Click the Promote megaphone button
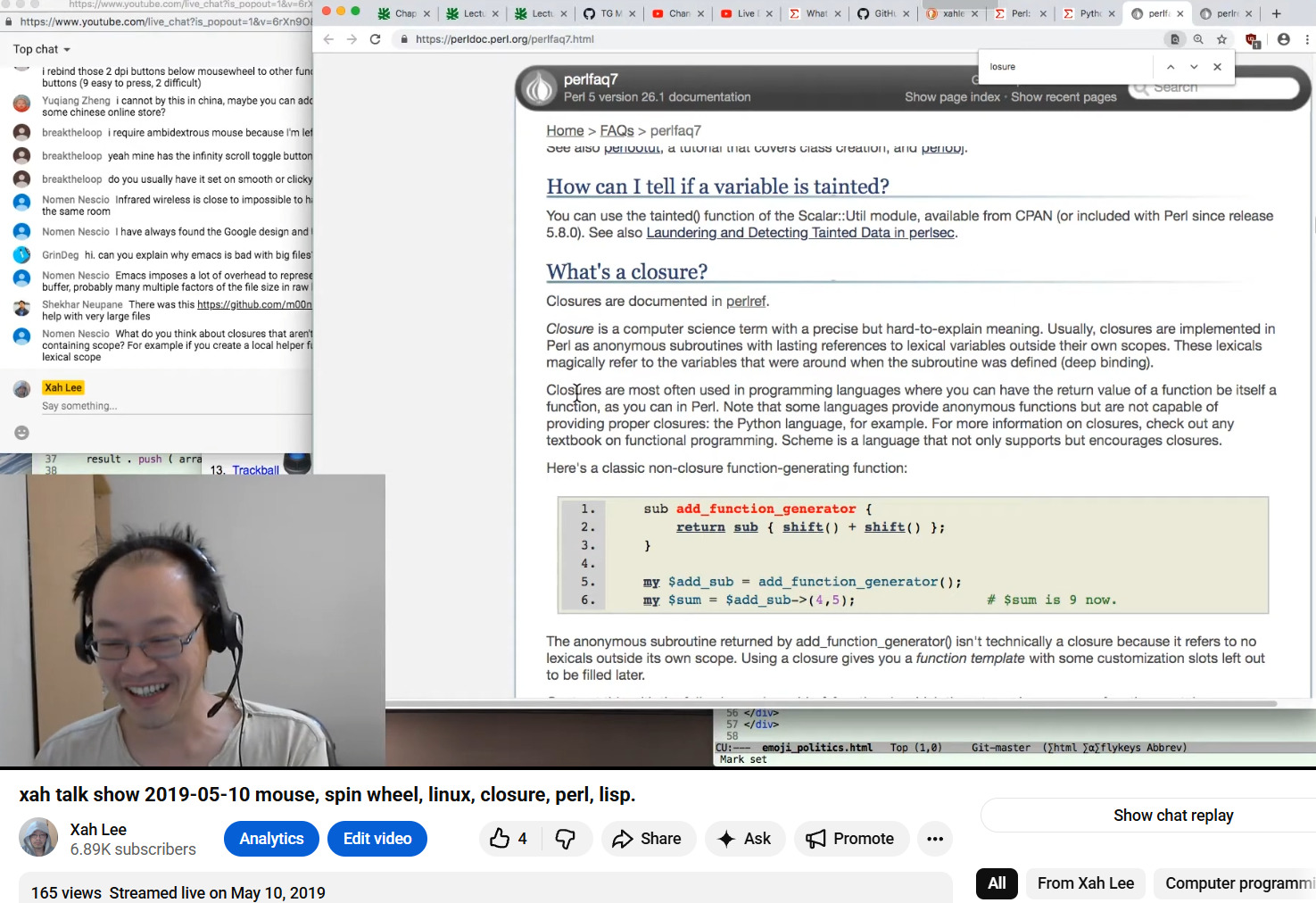 click(850, 839)
